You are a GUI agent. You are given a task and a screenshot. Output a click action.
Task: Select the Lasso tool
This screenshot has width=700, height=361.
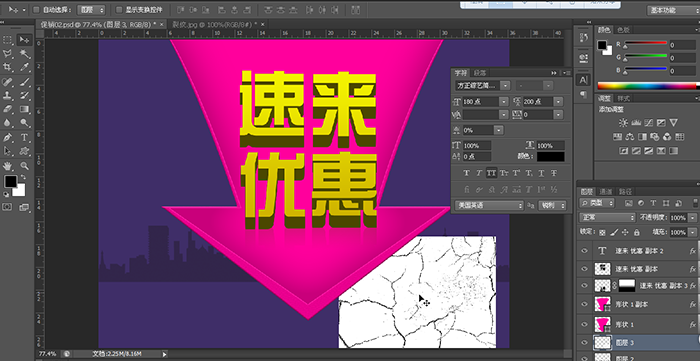click(8, 54)
